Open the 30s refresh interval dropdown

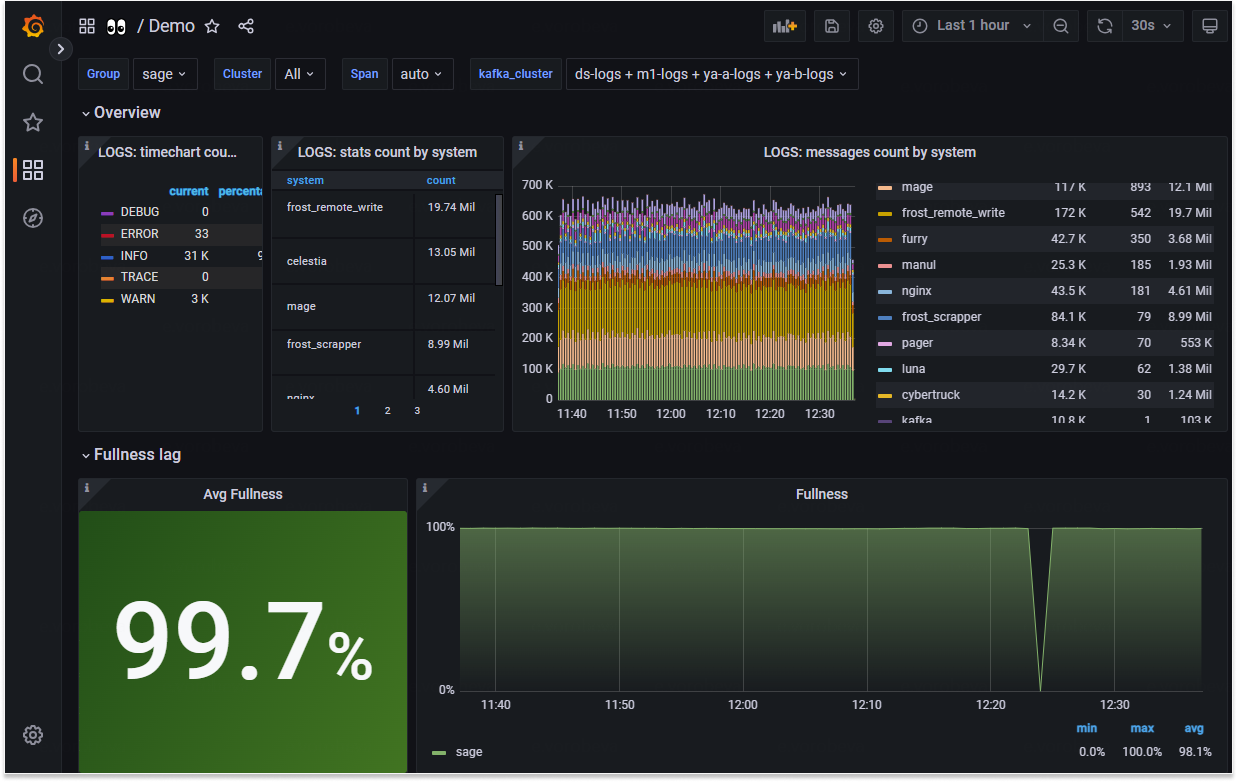[x=1153, y=26]
